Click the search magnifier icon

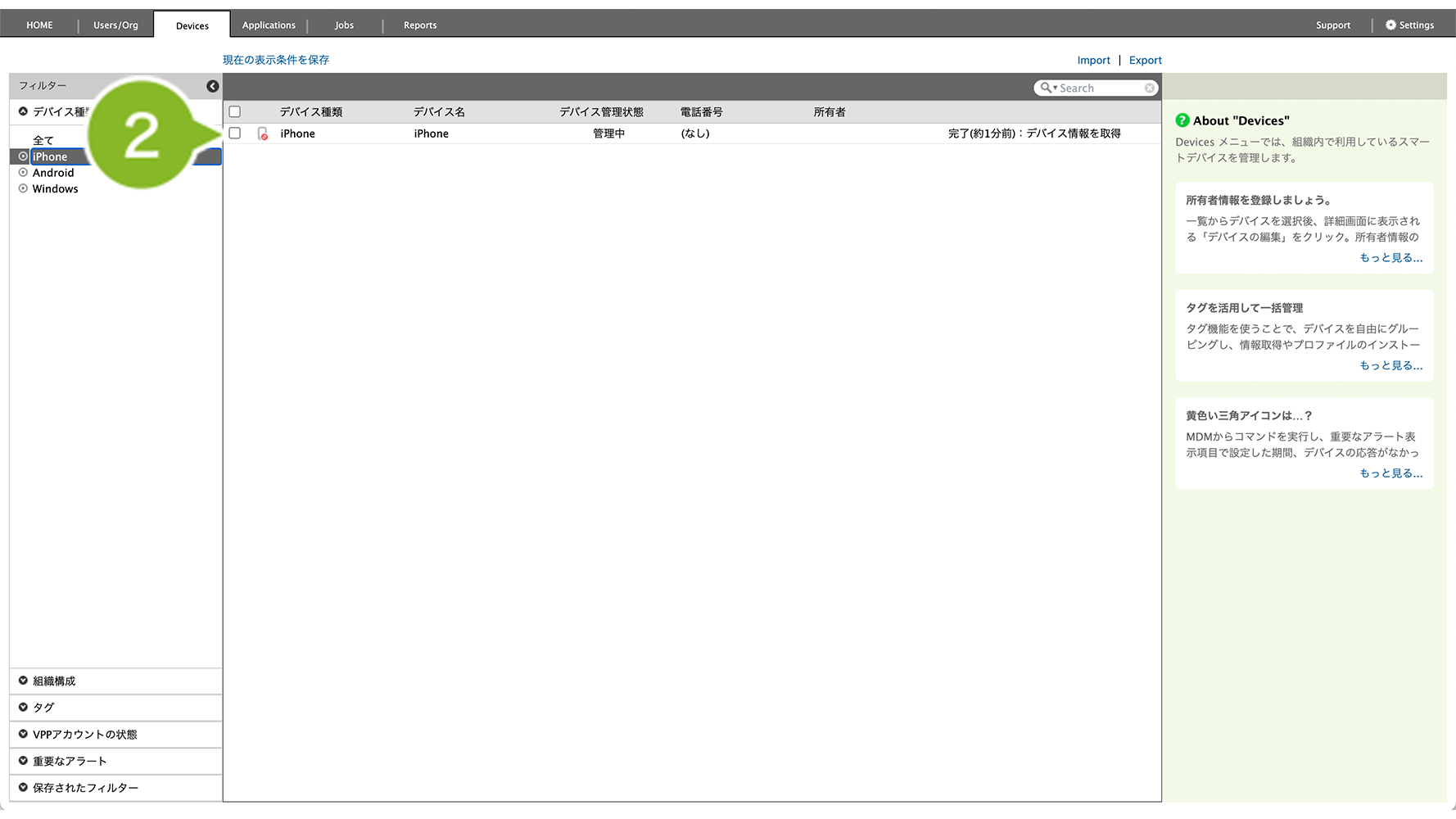tap(1046, 88)
